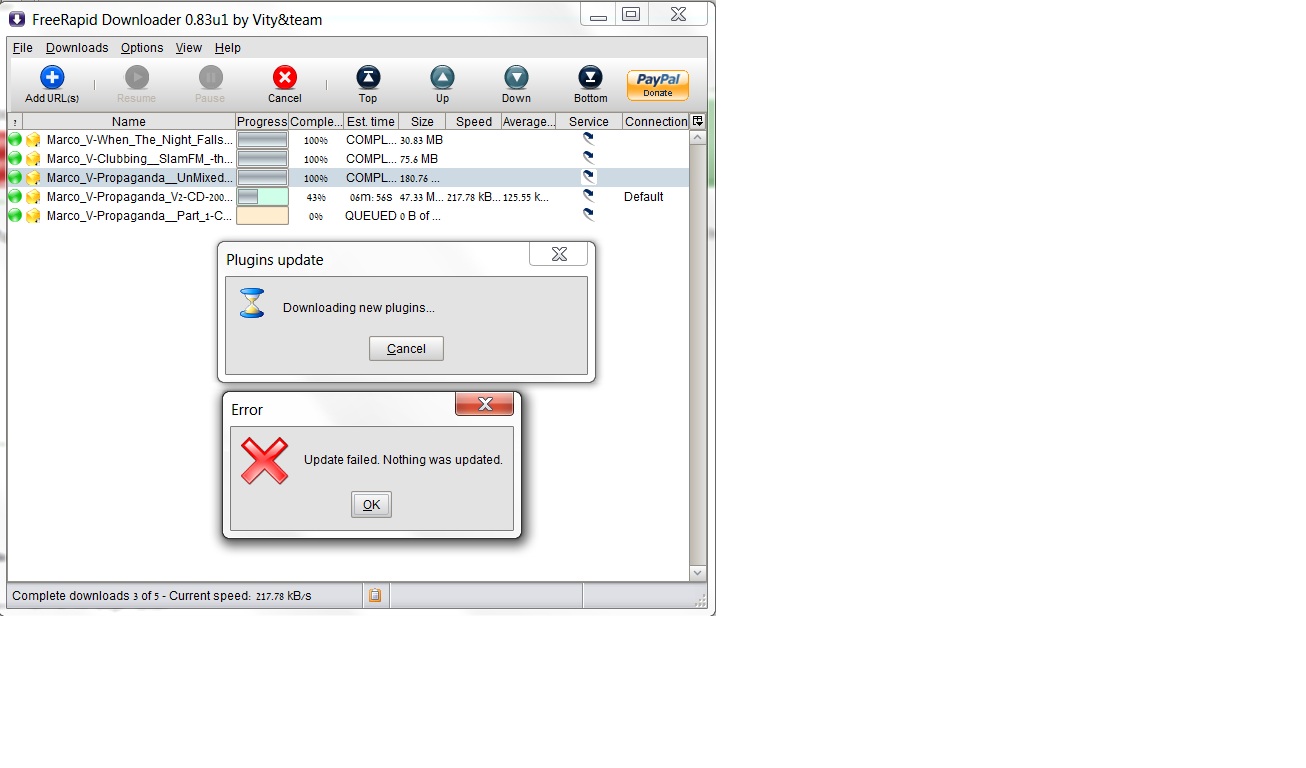Image resolution: width=1306 pixels, height=768 pixels.
Task: Open the Options menu
Action: coord(142,48)
